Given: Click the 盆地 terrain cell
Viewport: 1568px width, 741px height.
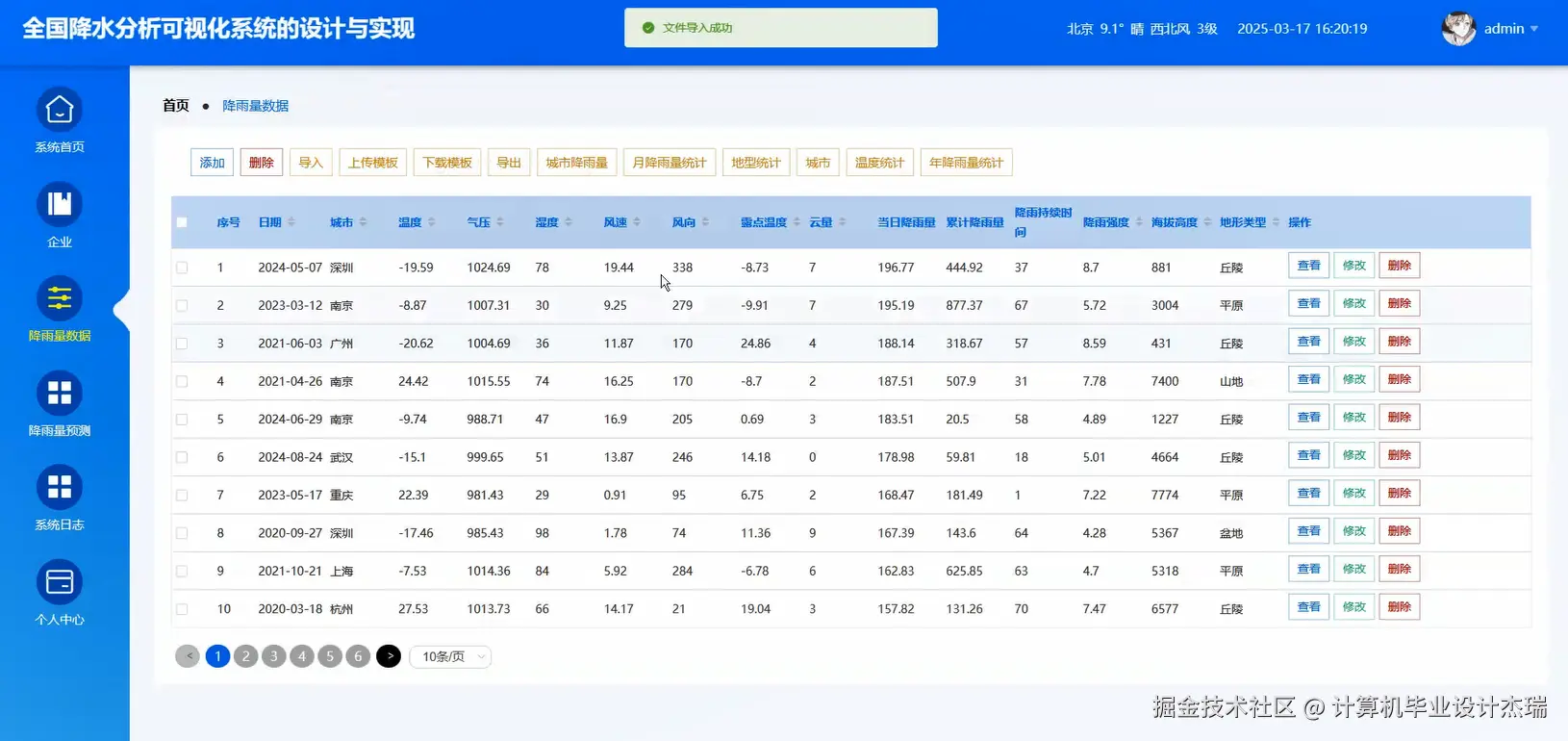Looking at the screenshot, I should tap(1231, 533).
